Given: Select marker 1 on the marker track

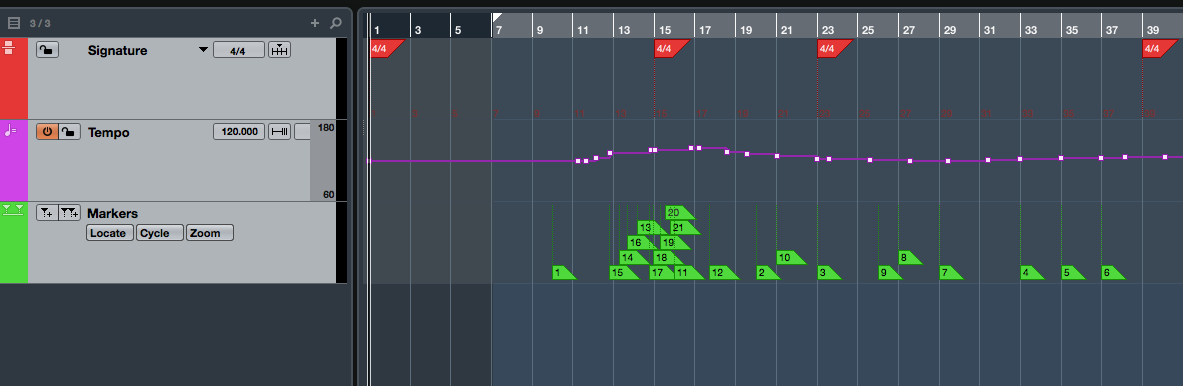Looking at the screenshot, I should pyautogui.click(x=562, y=272).
